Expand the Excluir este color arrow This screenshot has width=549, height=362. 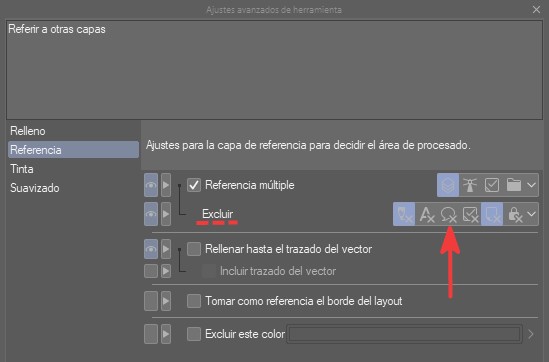coord(531,334)
